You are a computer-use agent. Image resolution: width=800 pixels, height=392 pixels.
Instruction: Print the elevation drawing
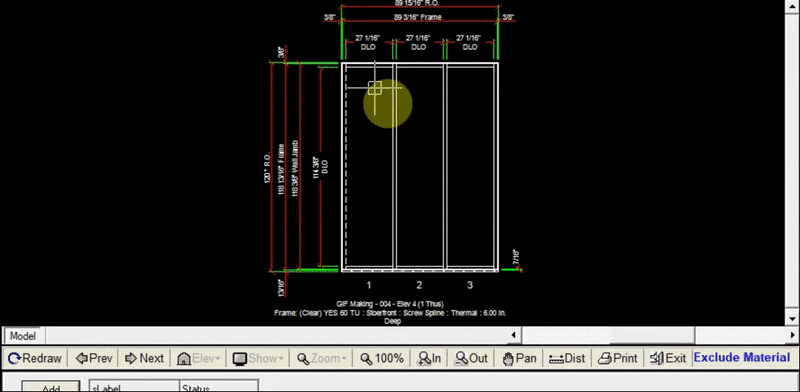[x=618, y=358]
